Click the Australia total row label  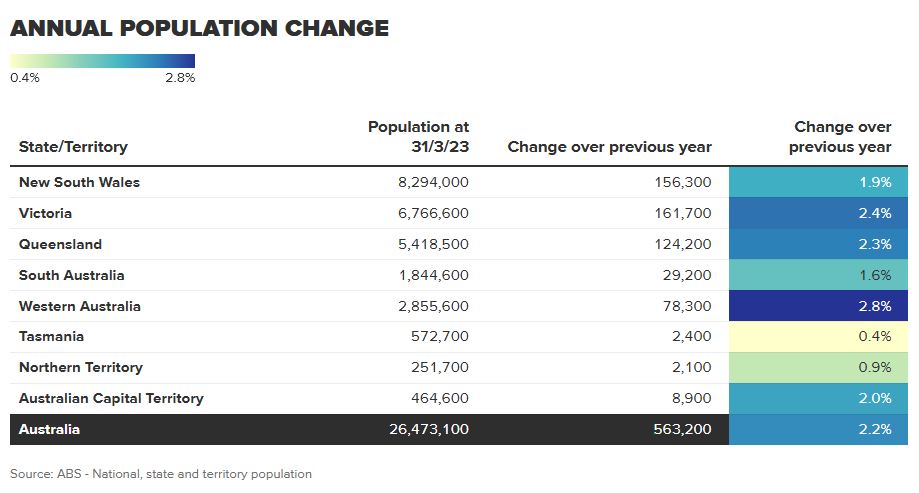pos(49,430)
